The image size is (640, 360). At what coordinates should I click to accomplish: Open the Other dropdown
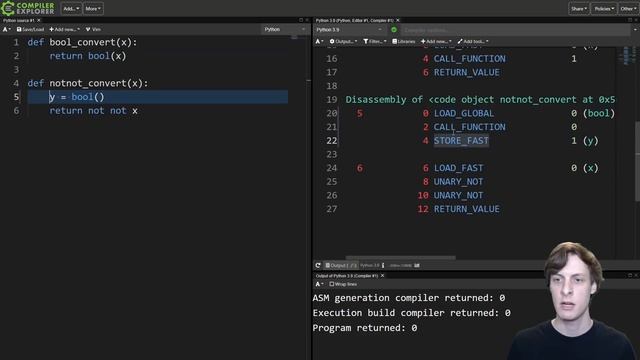(628, 9)
